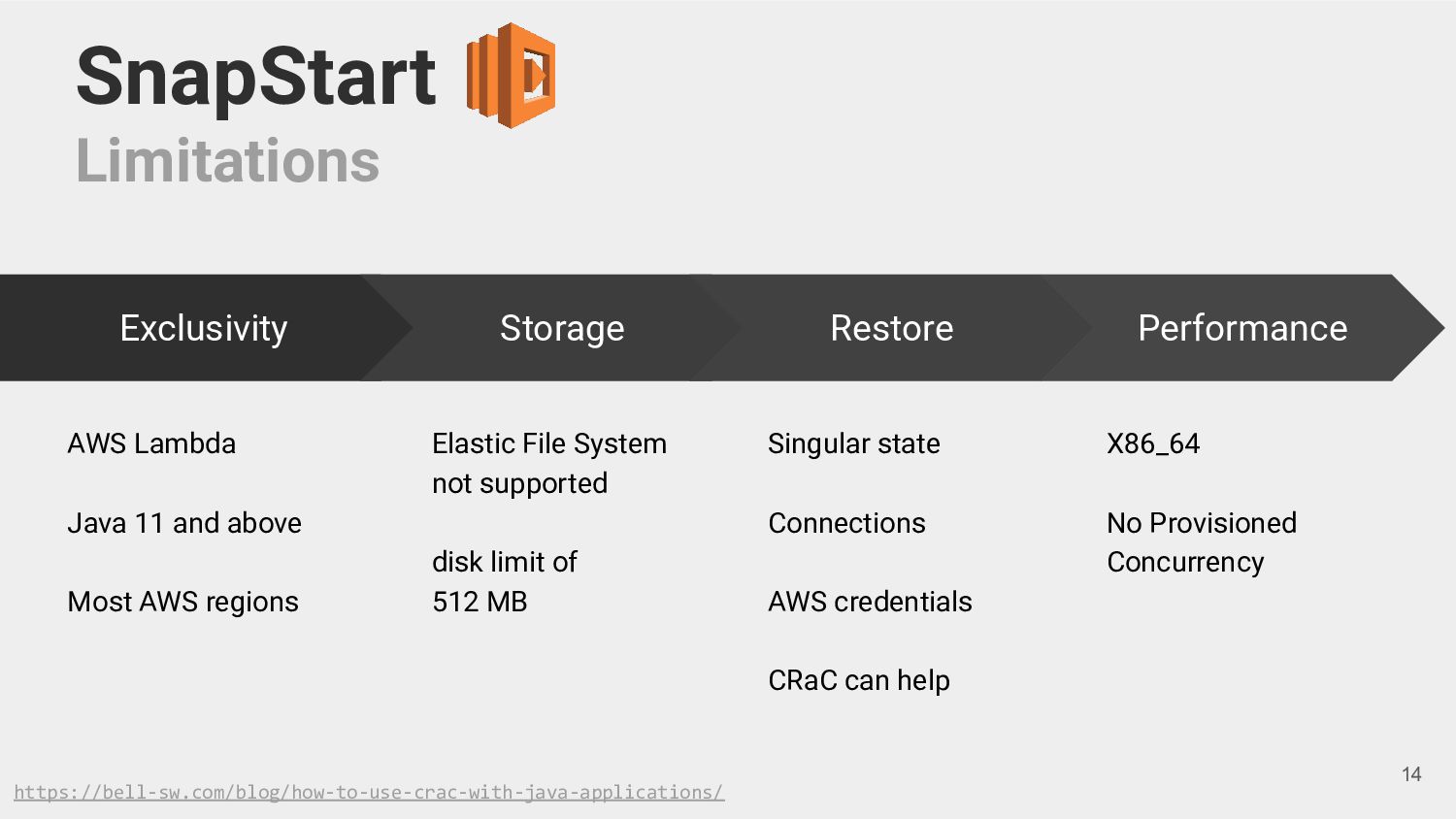
Task: Click the Most AWS regions text
Action: click(183, 602)
